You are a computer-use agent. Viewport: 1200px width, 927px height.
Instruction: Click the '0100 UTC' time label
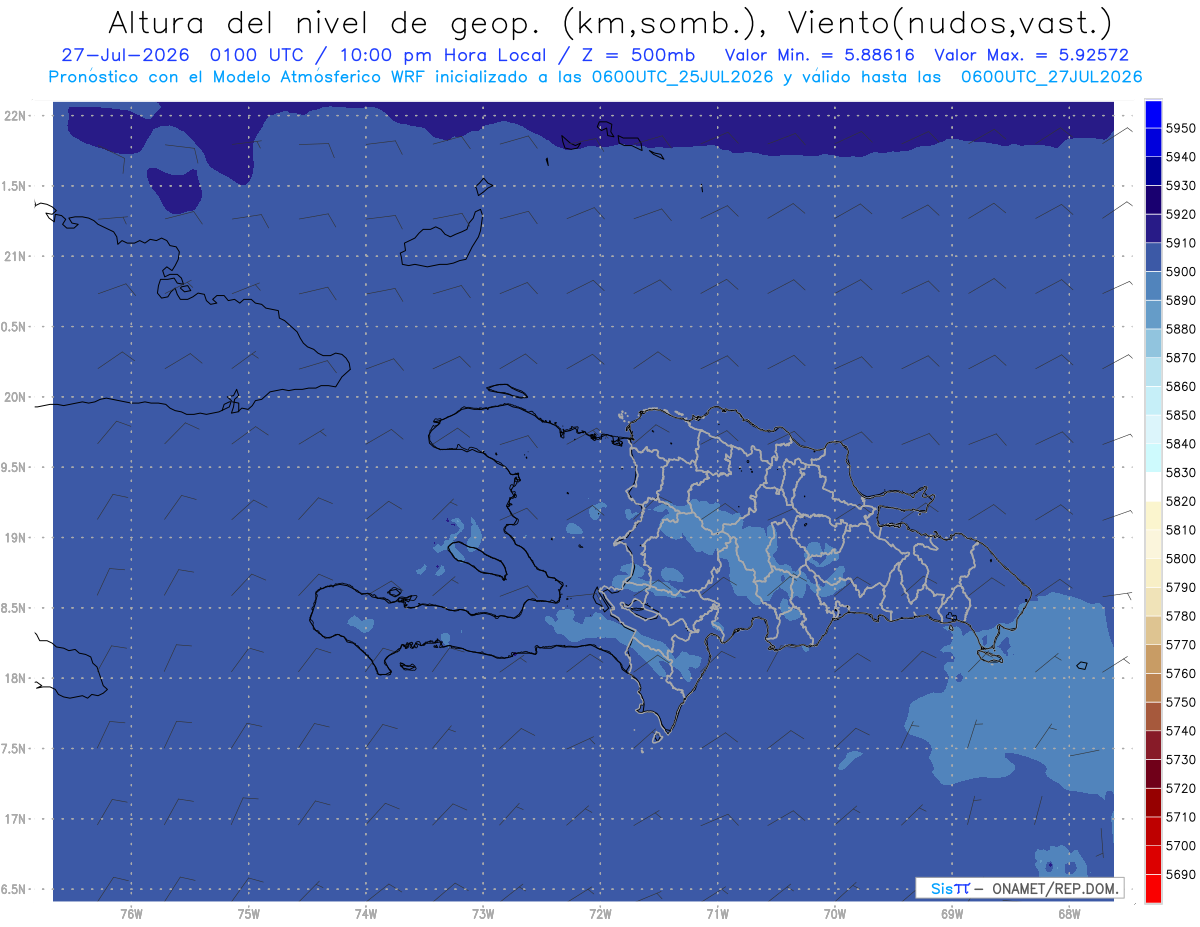click(x=261, y=55)
